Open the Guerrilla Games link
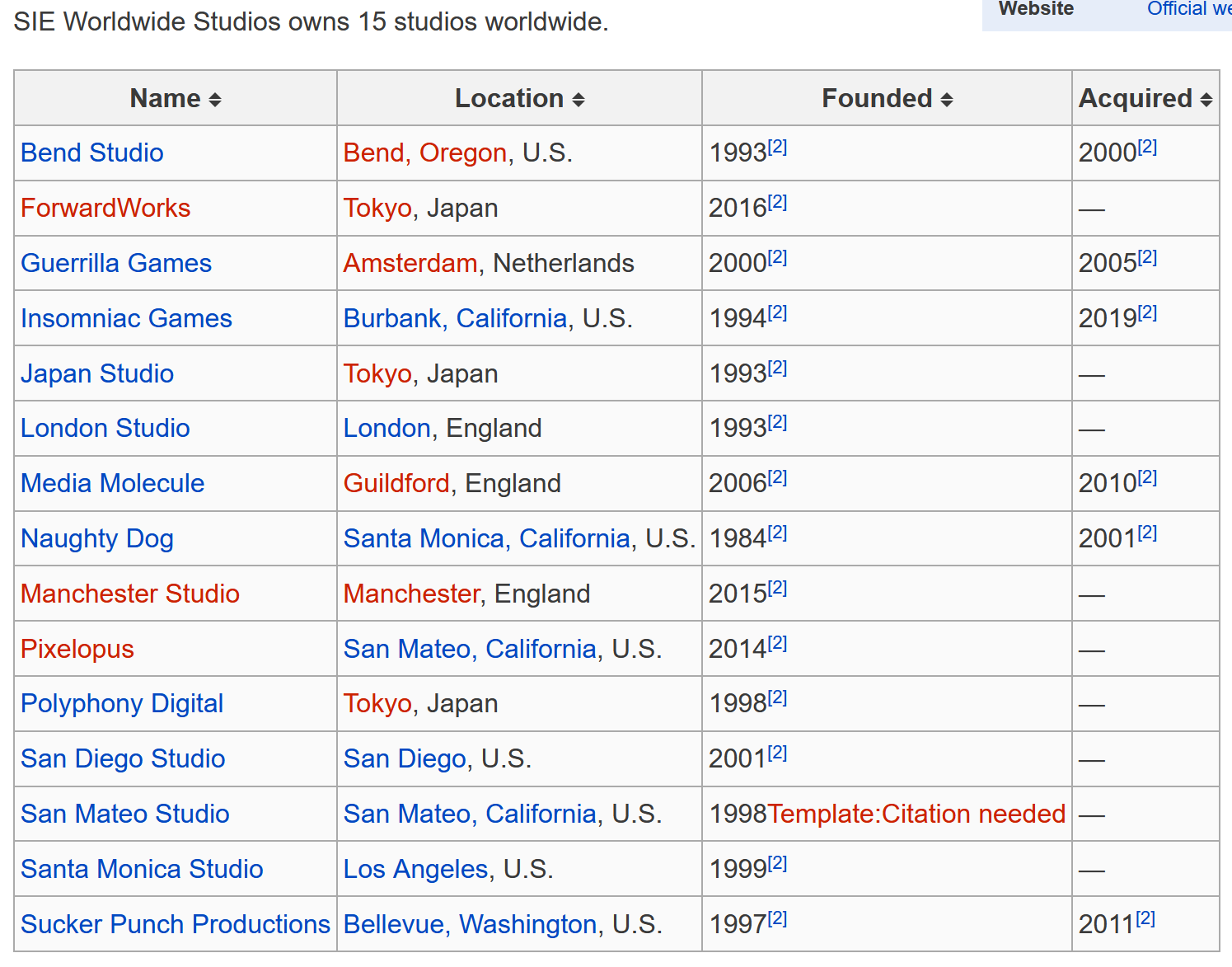 click(116, 263)
